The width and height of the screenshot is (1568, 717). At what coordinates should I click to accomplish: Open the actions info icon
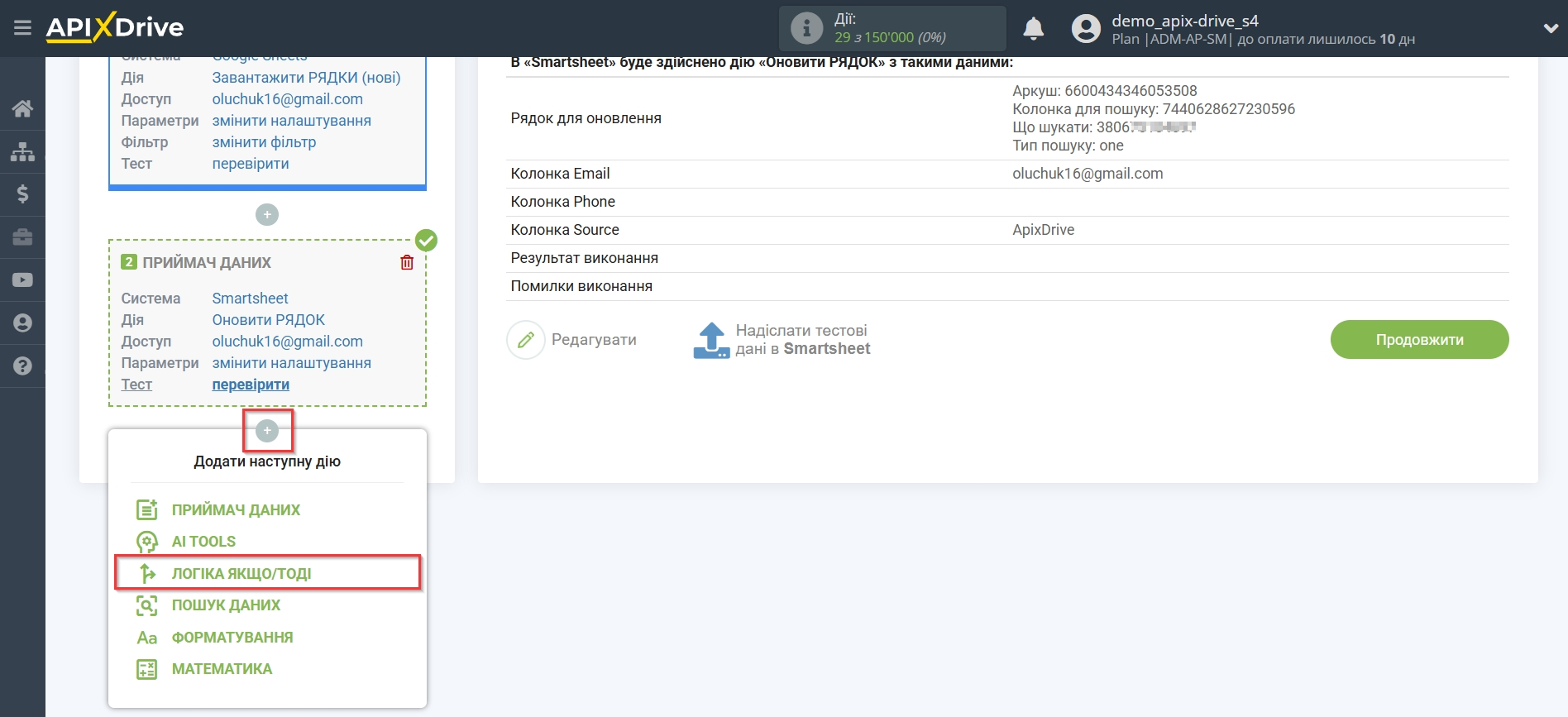coord(806,28)
